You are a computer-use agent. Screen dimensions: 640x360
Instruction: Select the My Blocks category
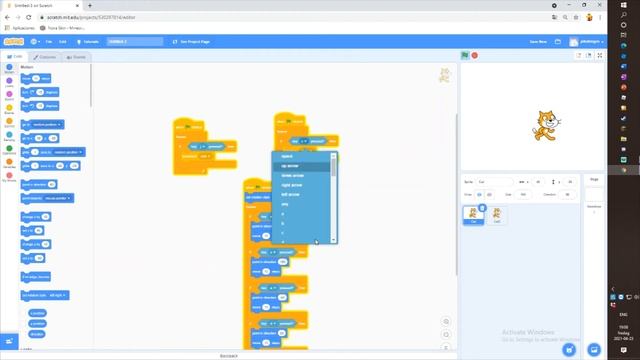[9, 177]
